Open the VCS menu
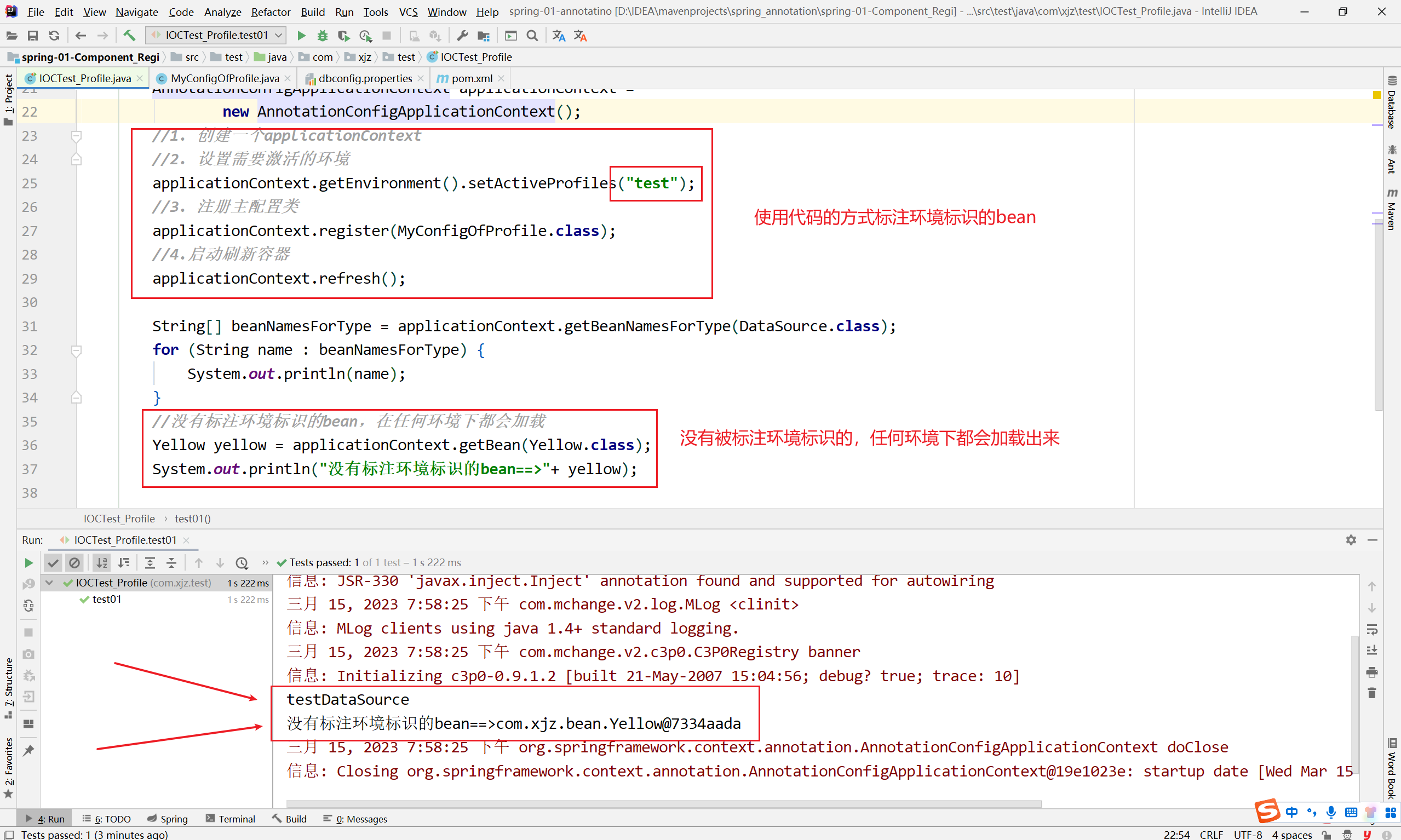Viewport: 1401px width, 840px height. [407, 12]
